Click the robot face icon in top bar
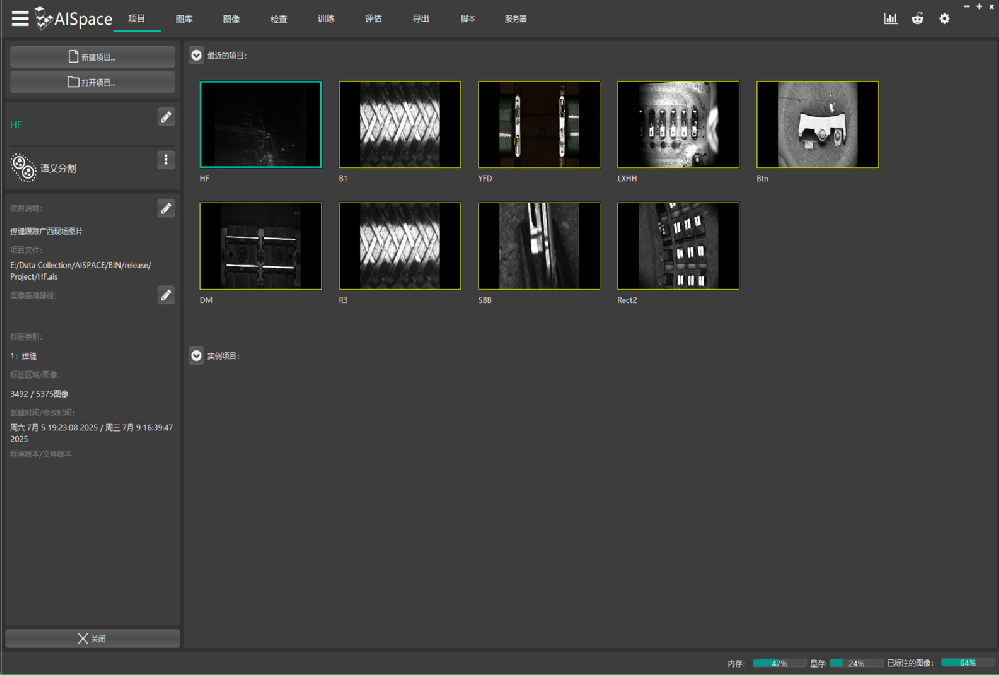This screenshot has width=999, height=675. click(x=917, y=18)
